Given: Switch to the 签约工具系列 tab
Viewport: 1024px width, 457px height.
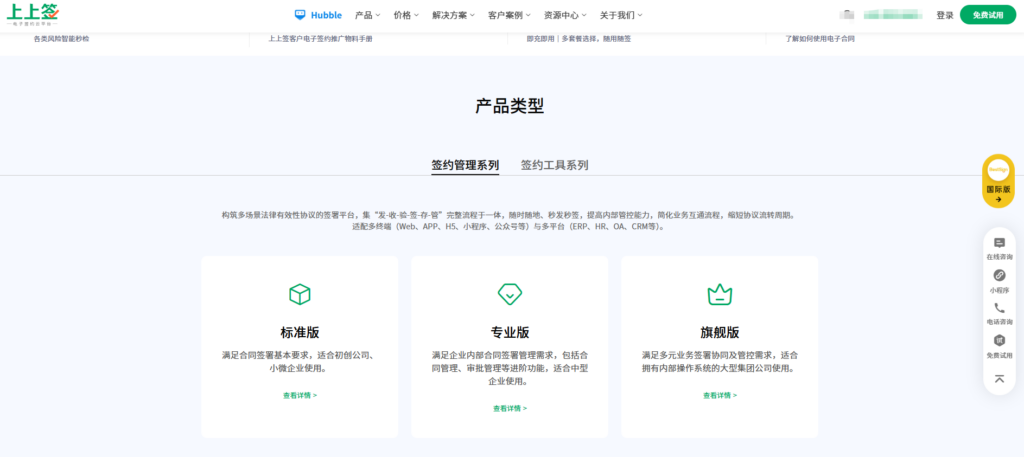Looking at the screenshot, I should (554, 165).
